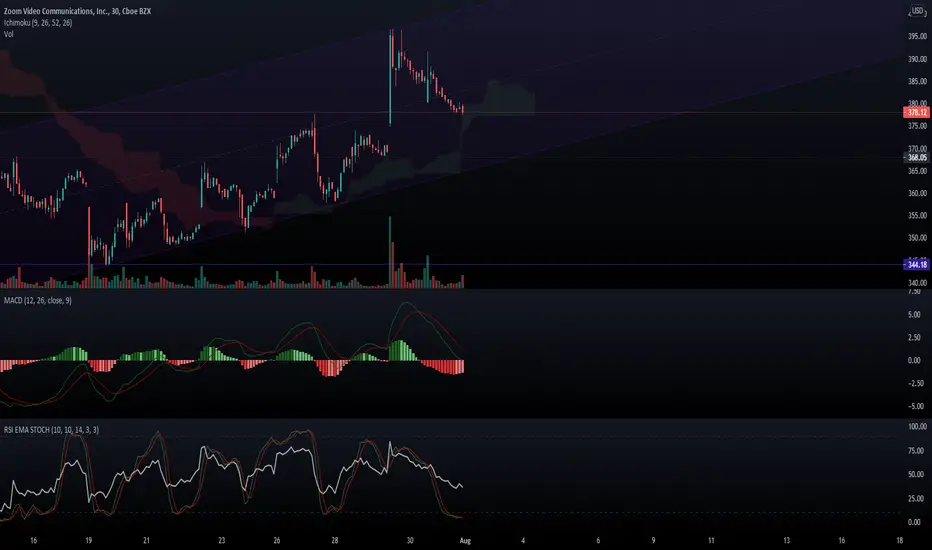Click the MACD axis value -5.00
Viewport: 932px width, 550px height.
point(914,406)
